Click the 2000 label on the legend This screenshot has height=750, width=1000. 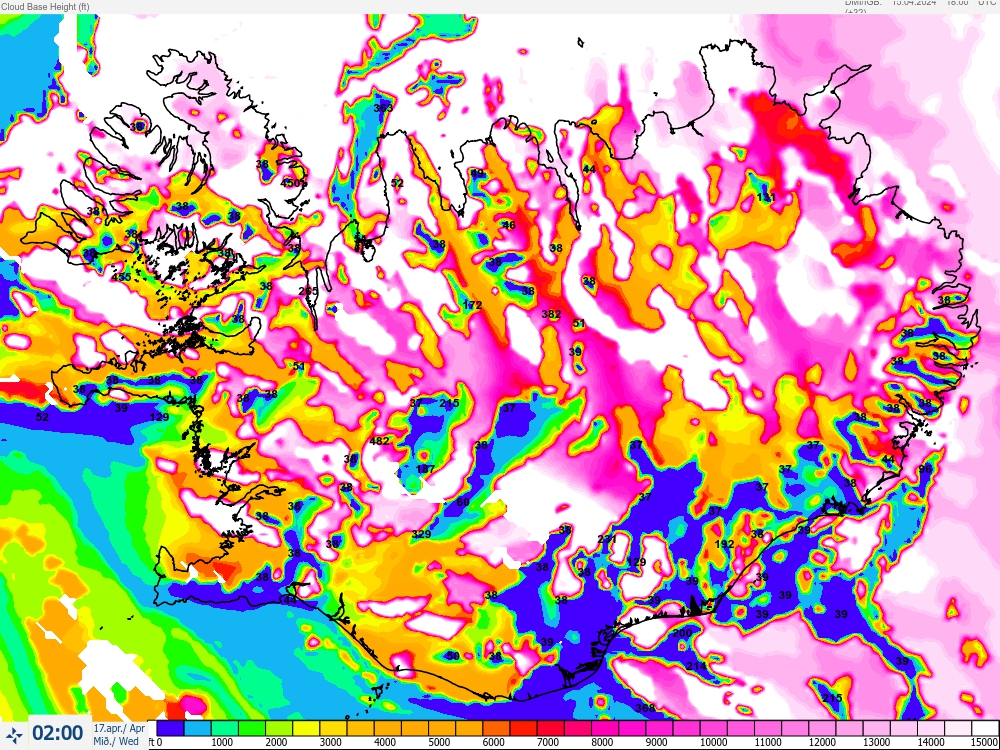pos(275,742)
